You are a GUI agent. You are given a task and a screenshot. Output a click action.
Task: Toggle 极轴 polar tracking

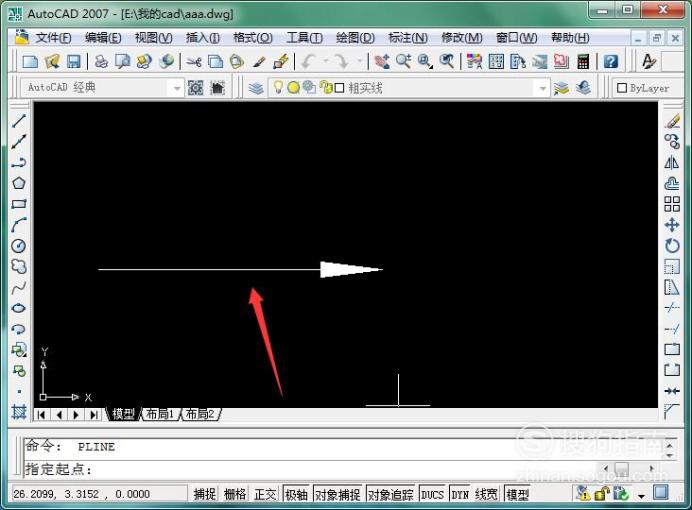click(296, 494)
